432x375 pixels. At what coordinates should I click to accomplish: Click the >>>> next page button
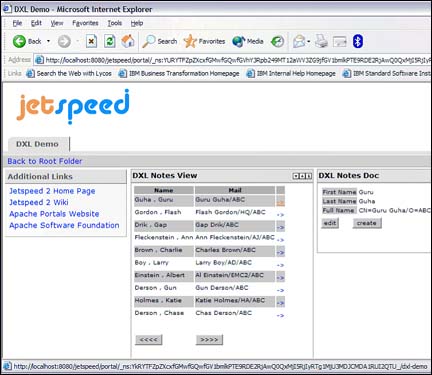(x=209, y=340)
